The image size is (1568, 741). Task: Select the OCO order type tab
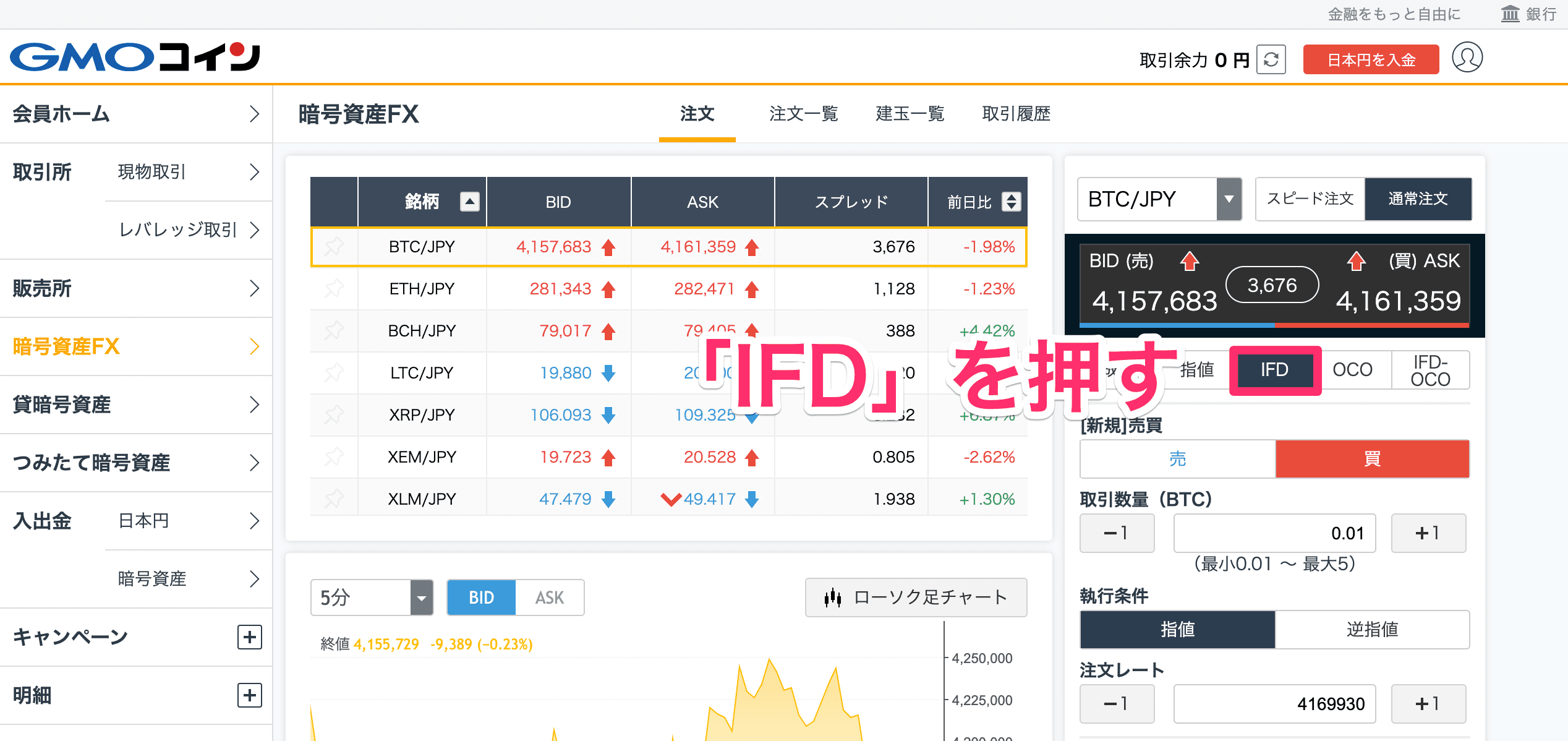coord(1353,370)
